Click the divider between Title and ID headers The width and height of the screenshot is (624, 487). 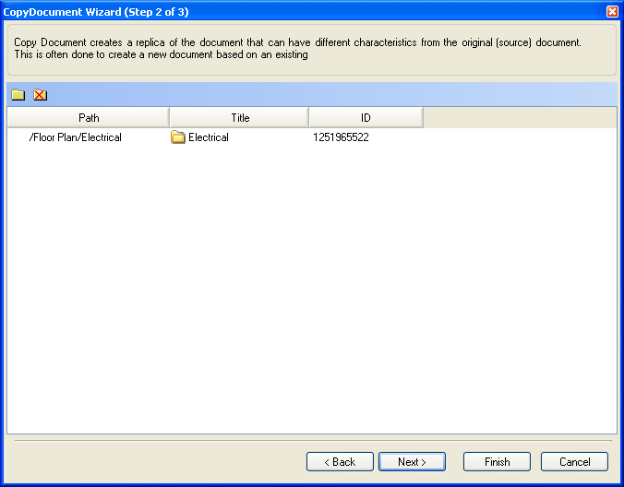tap(309, 118)
